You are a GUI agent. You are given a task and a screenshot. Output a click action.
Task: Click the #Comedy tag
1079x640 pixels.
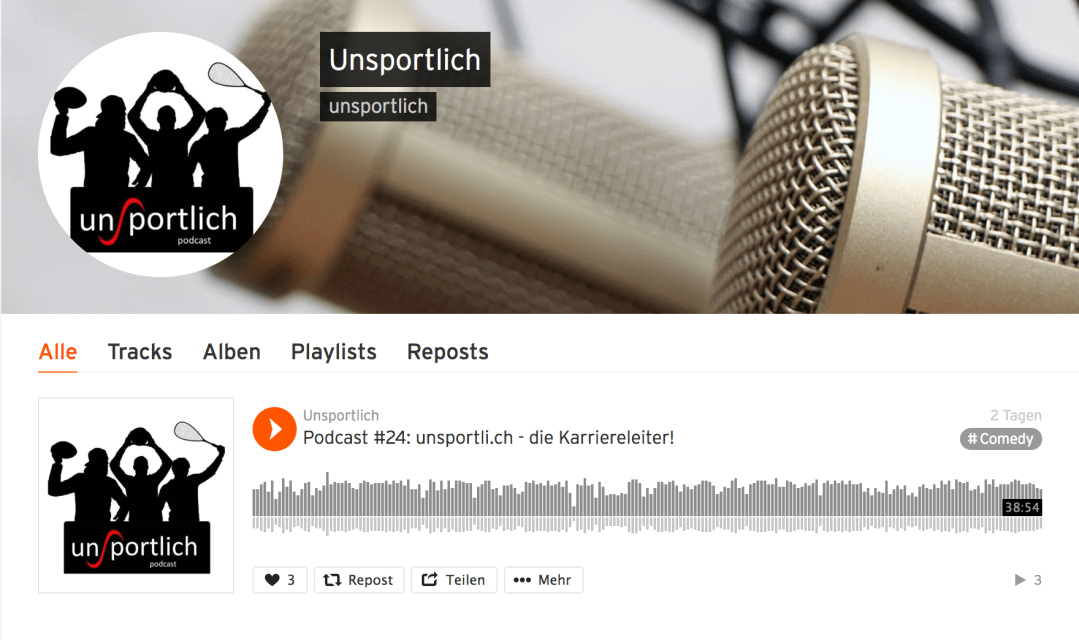[x=1001, y=439]
